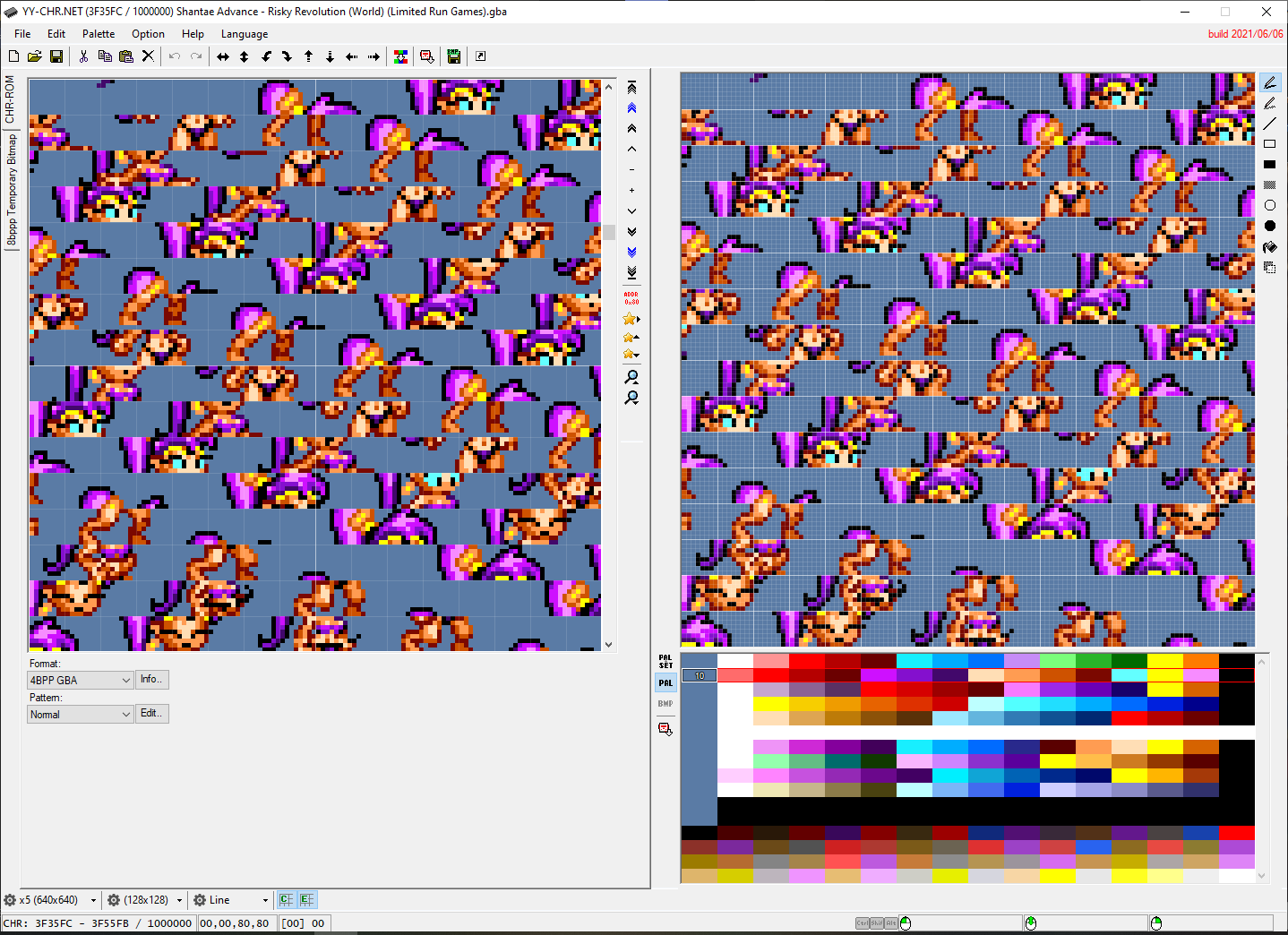Select the outlined Ellipse tool

[x=1269, y=205]
